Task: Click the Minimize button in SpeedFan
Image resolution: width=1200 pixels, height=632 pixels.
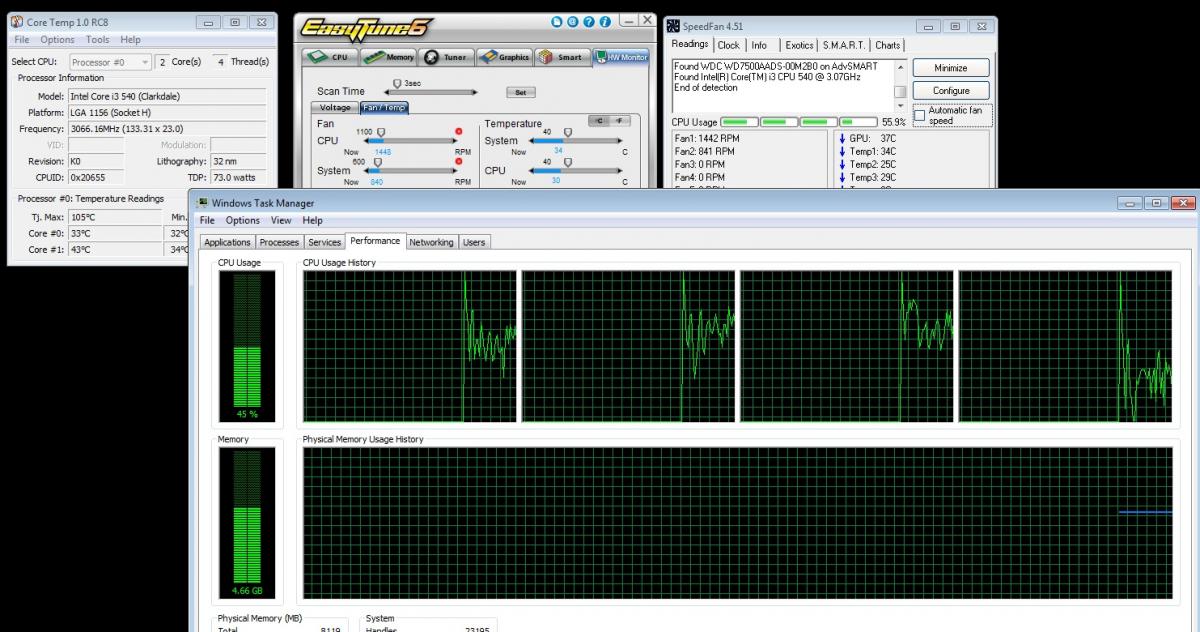Action: click(951, 68)
